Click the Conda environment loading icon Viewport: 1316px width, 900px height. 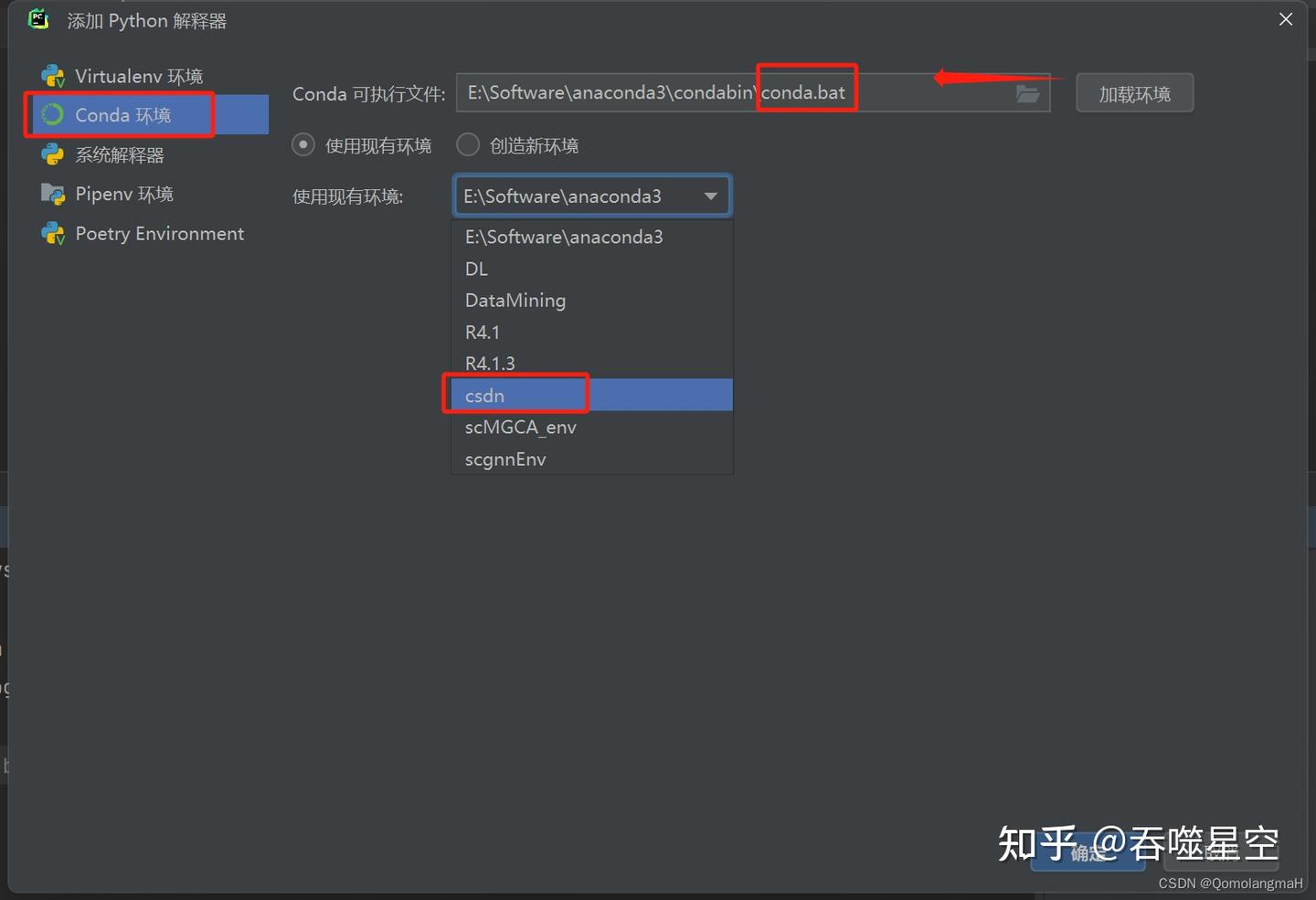click(51, 114)
